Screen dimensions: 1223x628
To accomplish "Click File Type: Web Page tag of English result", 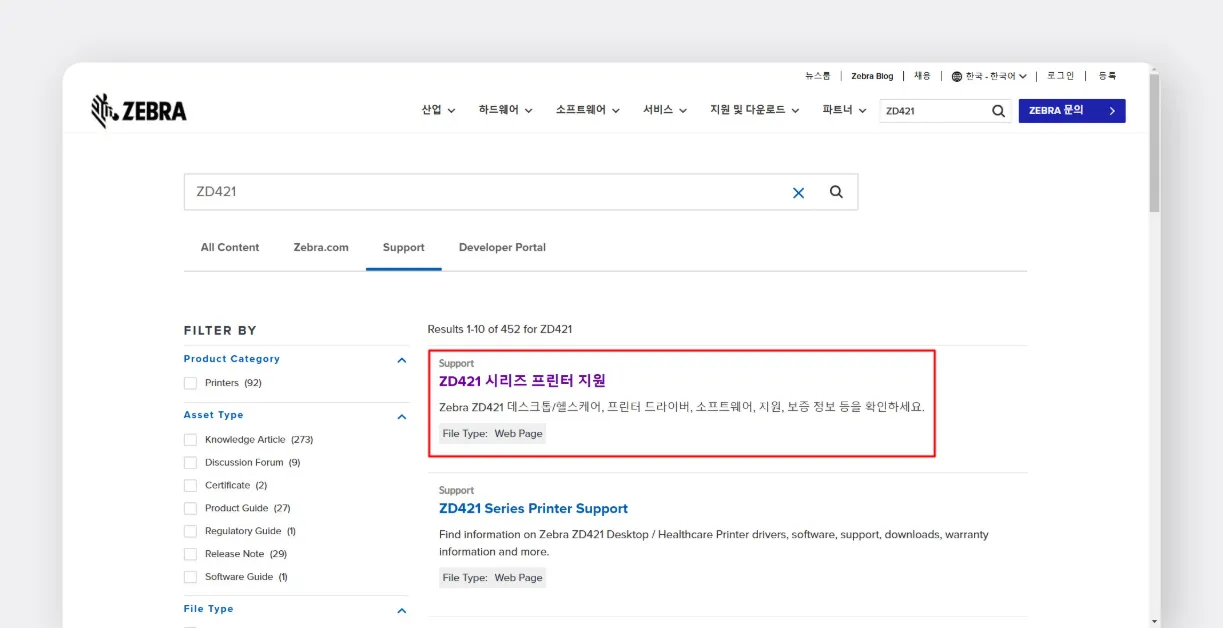I will coord(493,578).
